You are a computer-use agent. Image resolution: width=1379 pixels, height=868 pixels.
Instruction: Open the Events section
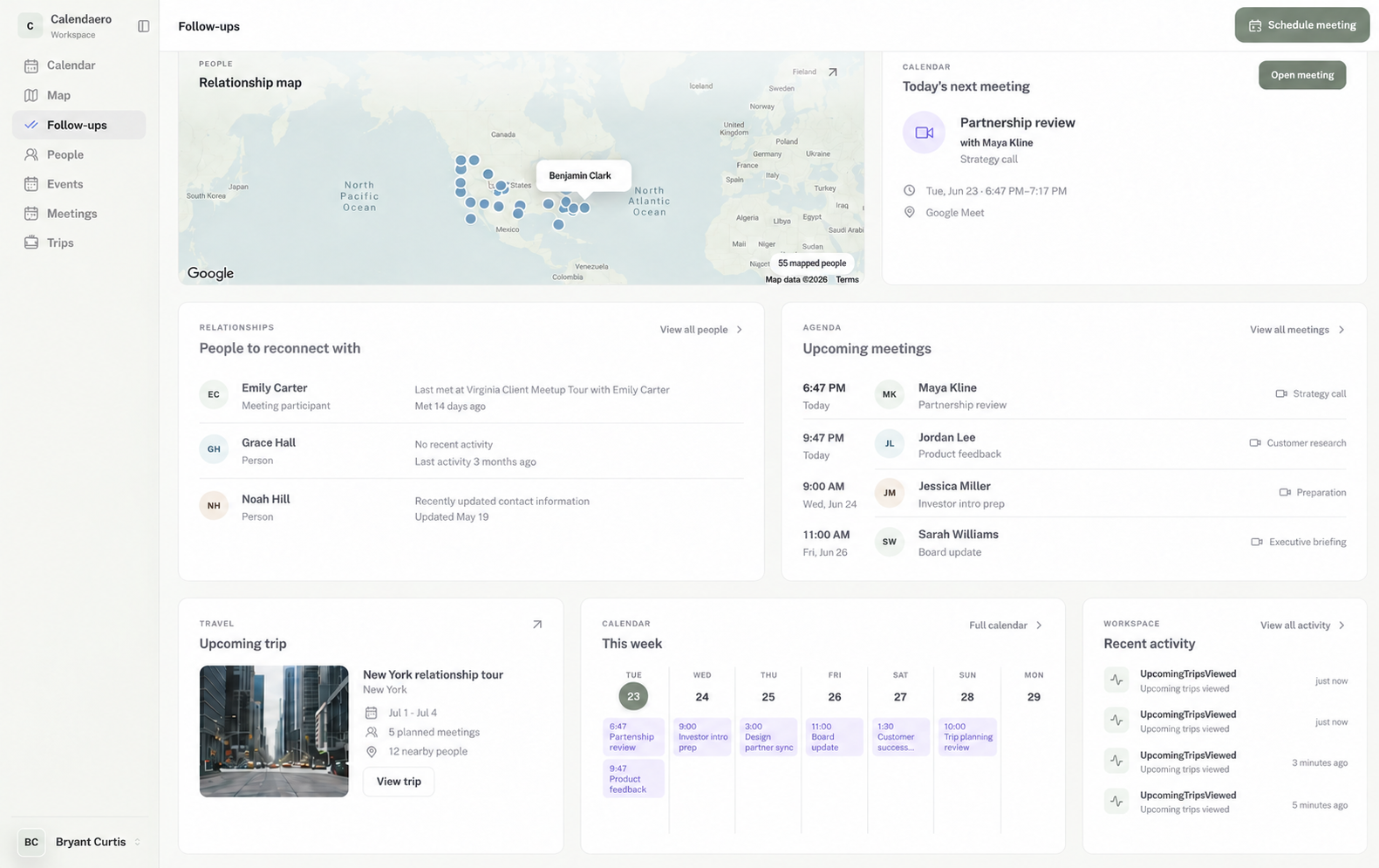coord(79,184)
